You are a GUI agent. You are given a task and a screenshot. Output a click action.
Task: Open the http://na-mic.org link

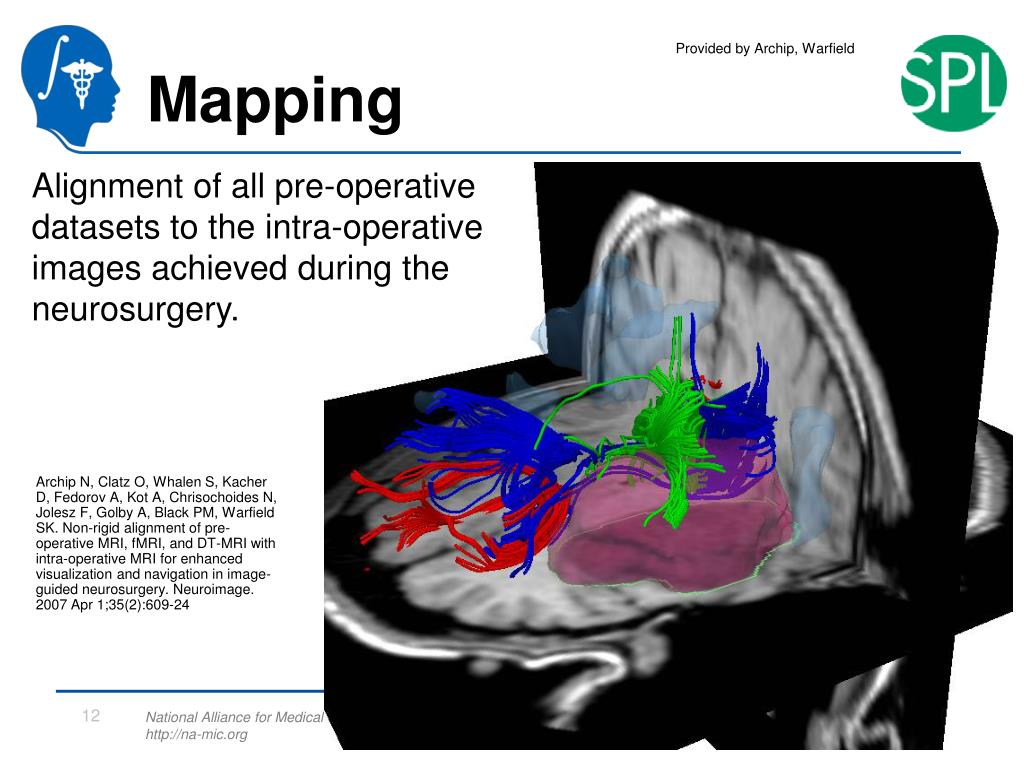coord(197,734)
